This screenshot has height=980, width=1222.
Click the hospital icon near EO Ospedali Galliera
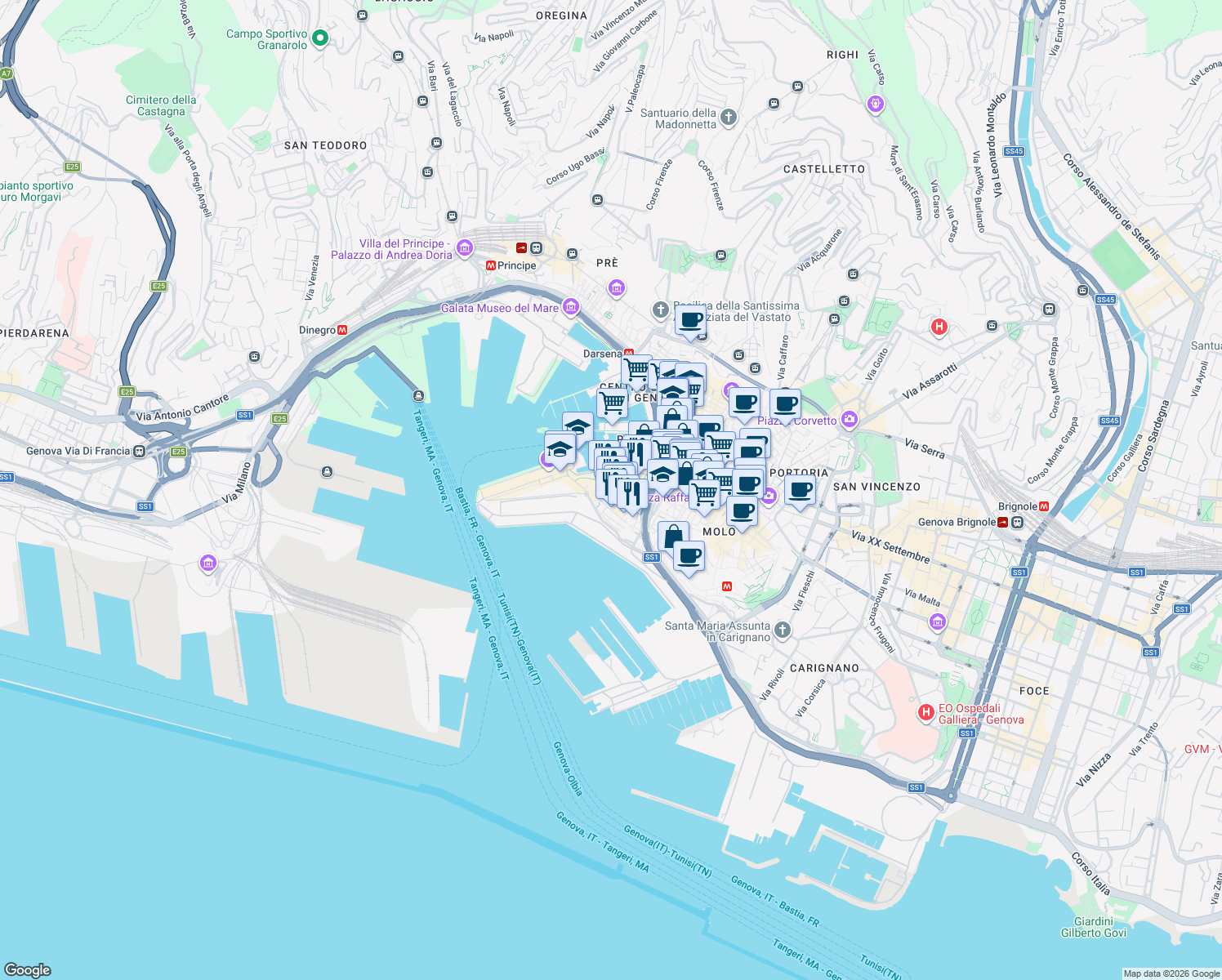pyautogui.click(x=925, y=712)
